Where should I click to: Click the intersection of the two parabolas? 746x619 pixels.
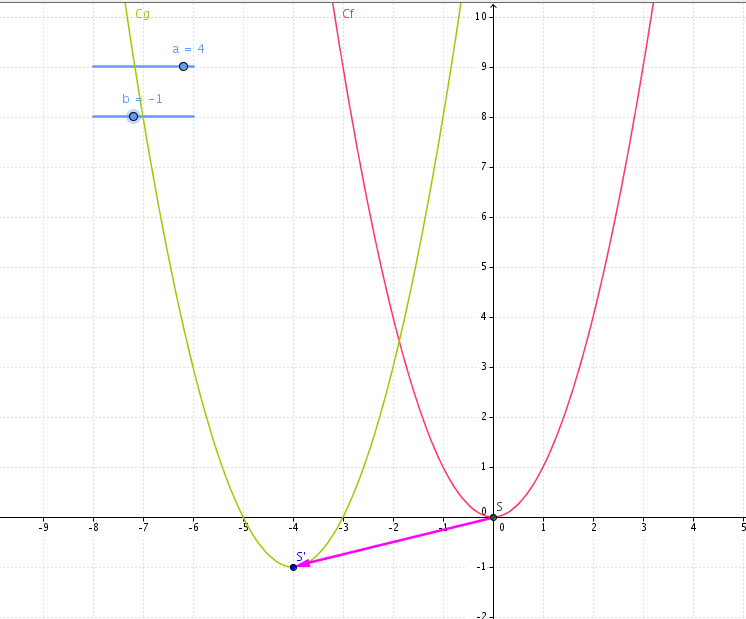click(x=399, y=342)
